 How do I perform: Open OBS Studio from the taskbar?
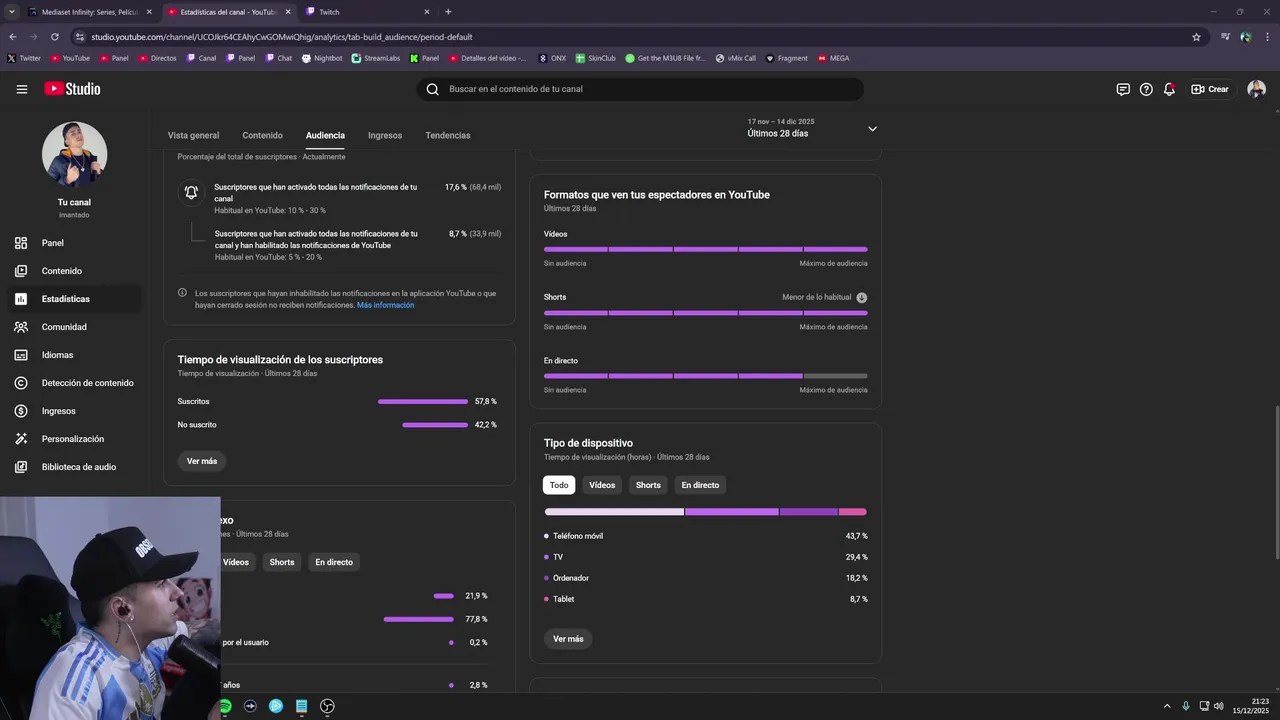coord(327,706)
